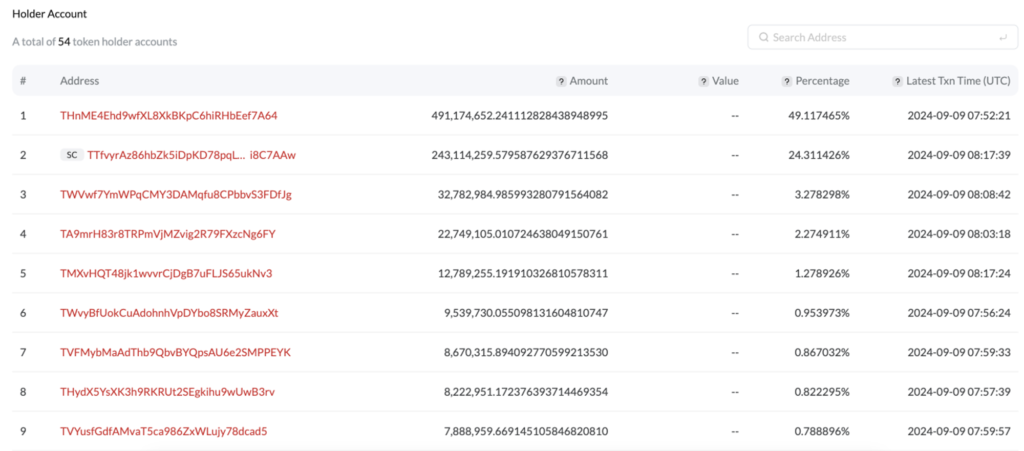
Task: Click the enter-key icon in search box
Action: click(x=1003, y=38)
